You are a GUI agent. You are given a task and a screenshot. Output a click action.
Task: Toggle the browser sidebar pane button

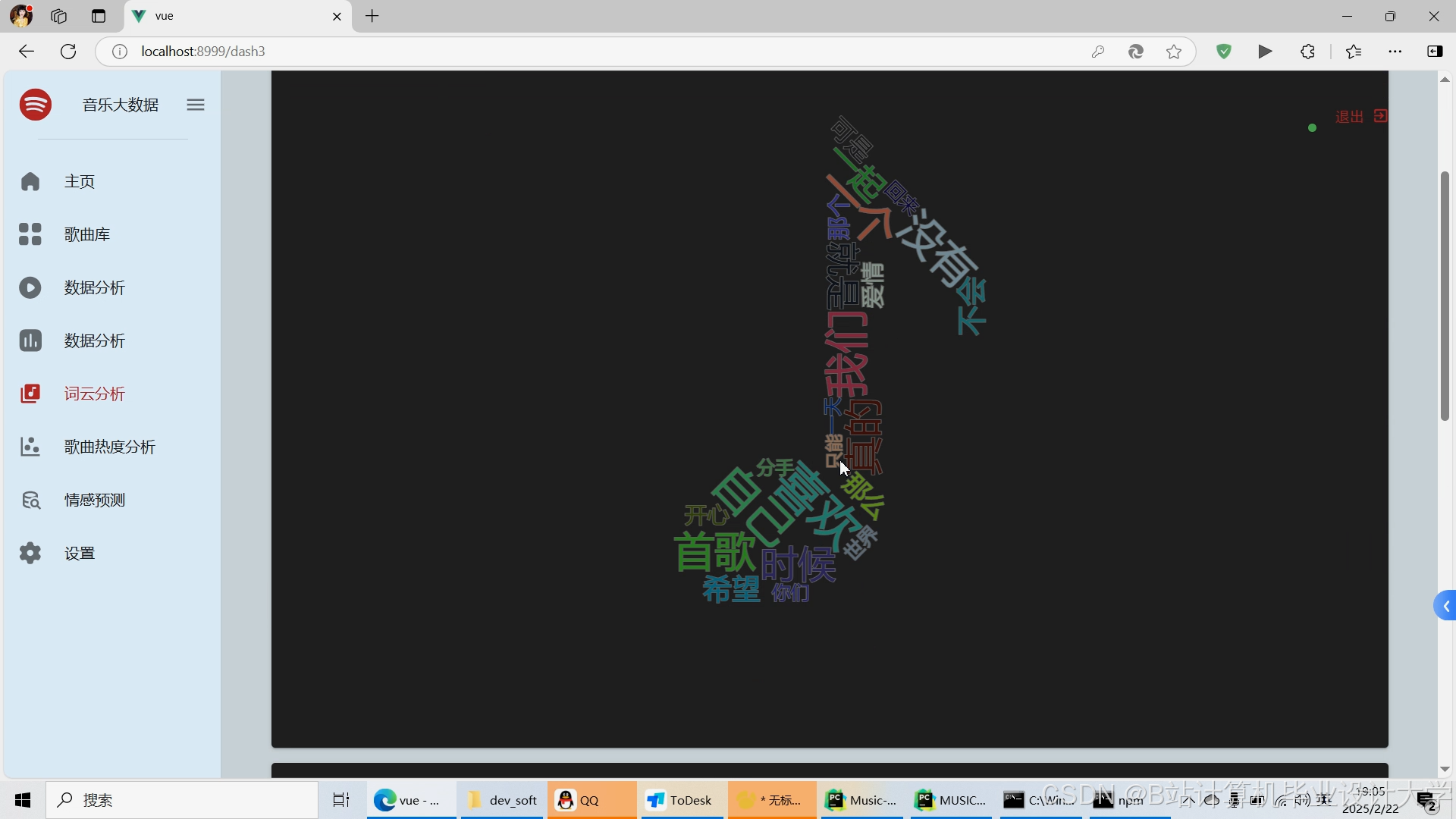(1435, 52)
